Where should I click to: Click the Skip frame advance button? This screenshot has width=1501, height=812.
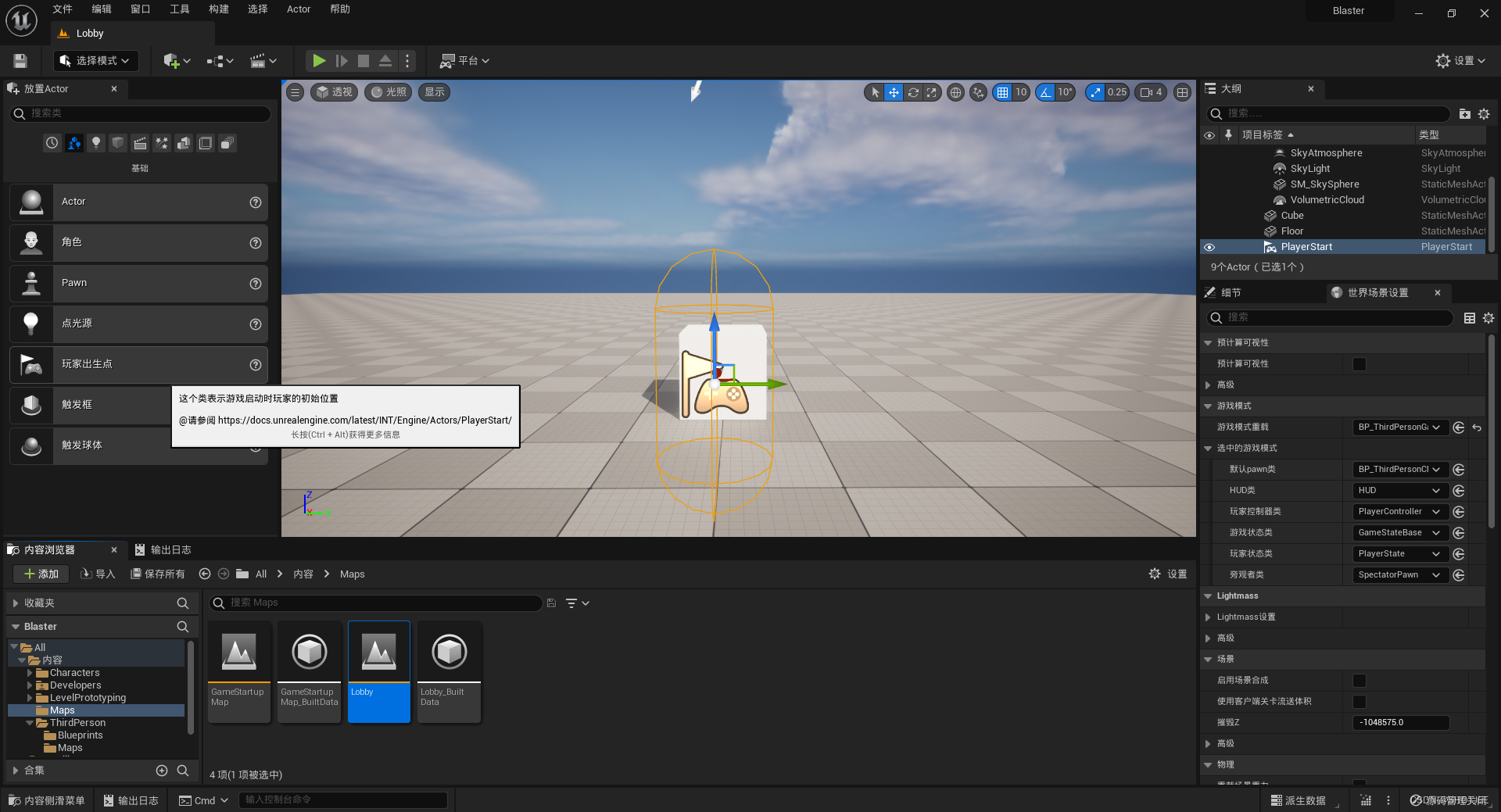tap(342, 60)
